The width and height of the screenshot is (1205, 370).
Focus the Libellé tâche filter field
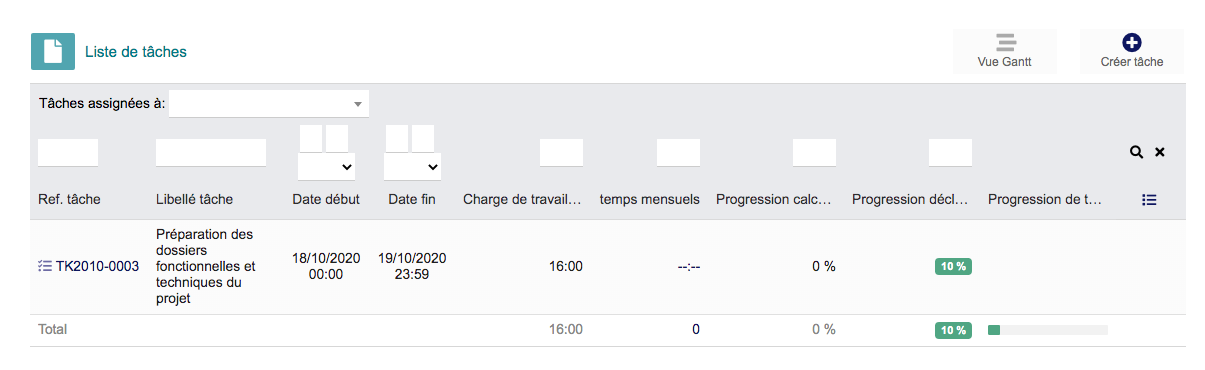(211, 152)
